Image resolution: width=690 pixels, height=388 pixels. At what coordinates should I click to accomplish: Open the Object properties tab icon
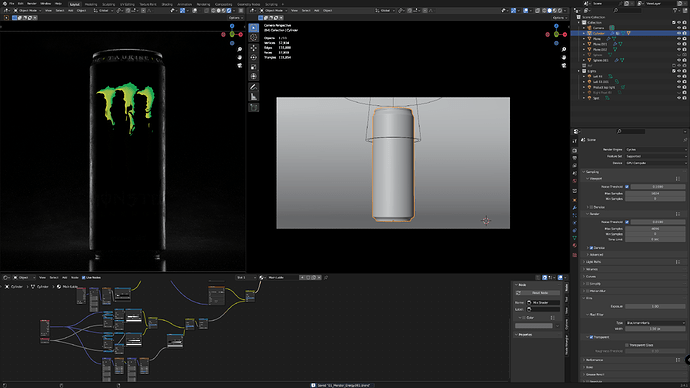coord(575,200)
